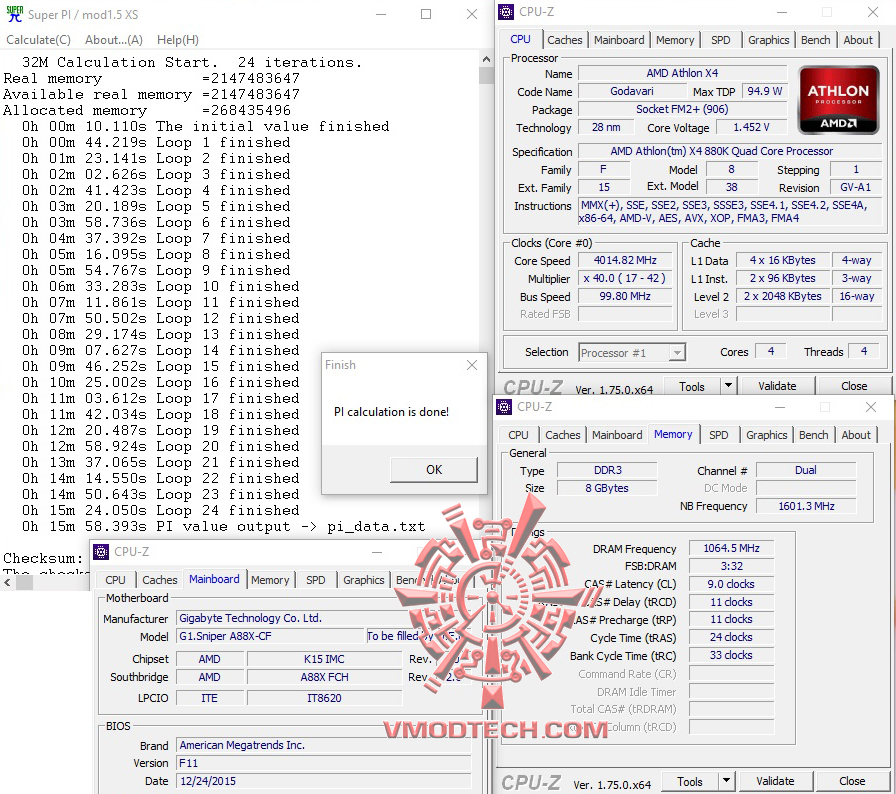Image resolution: width=896 pixels, height=794 pixels.
Task: Switch to Graphics tab in Memory CPU-Z window
Action: (x=767, y=435)
